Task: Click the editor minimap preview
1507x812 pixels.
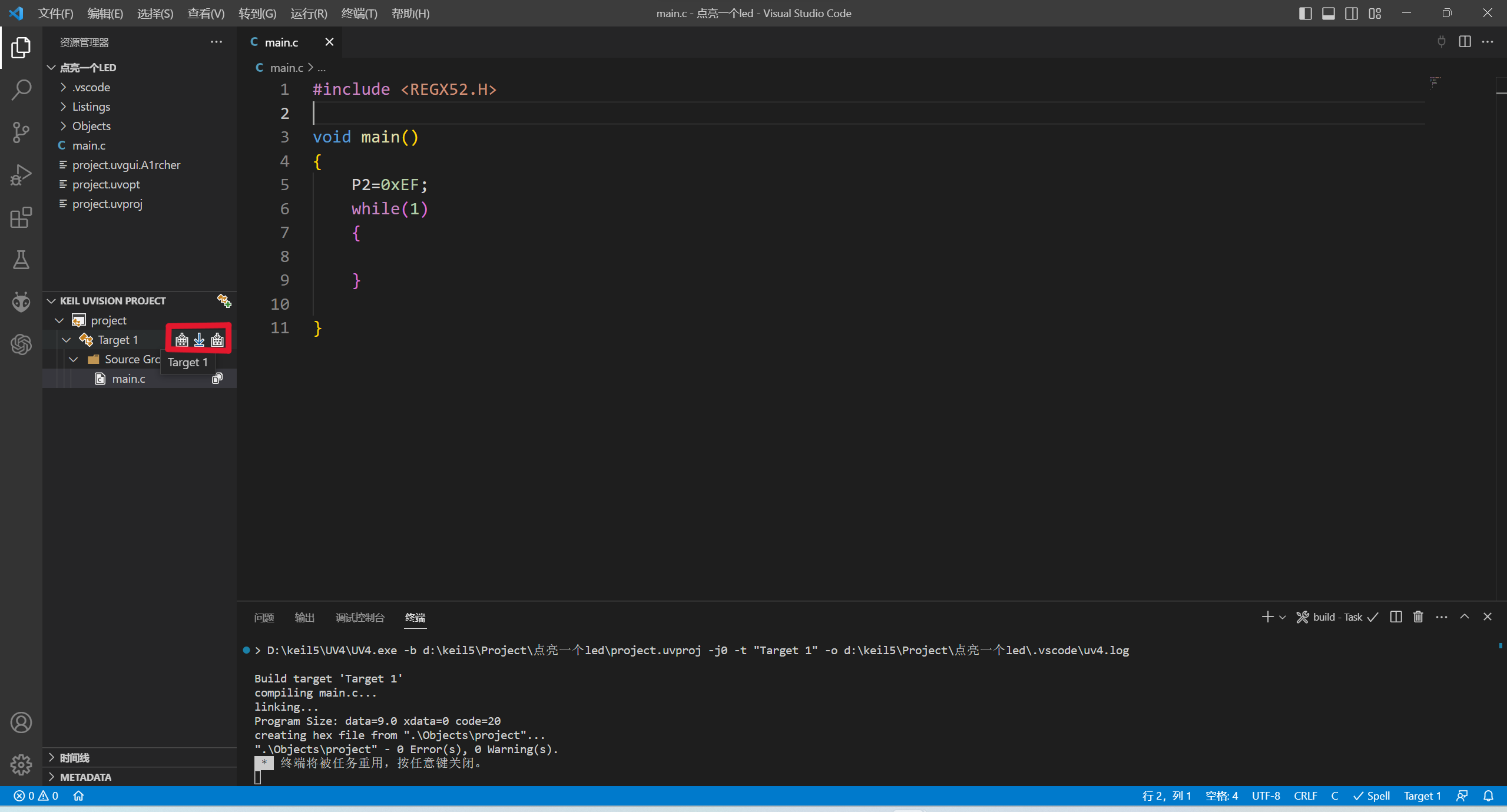Action: coord(1435,82)
